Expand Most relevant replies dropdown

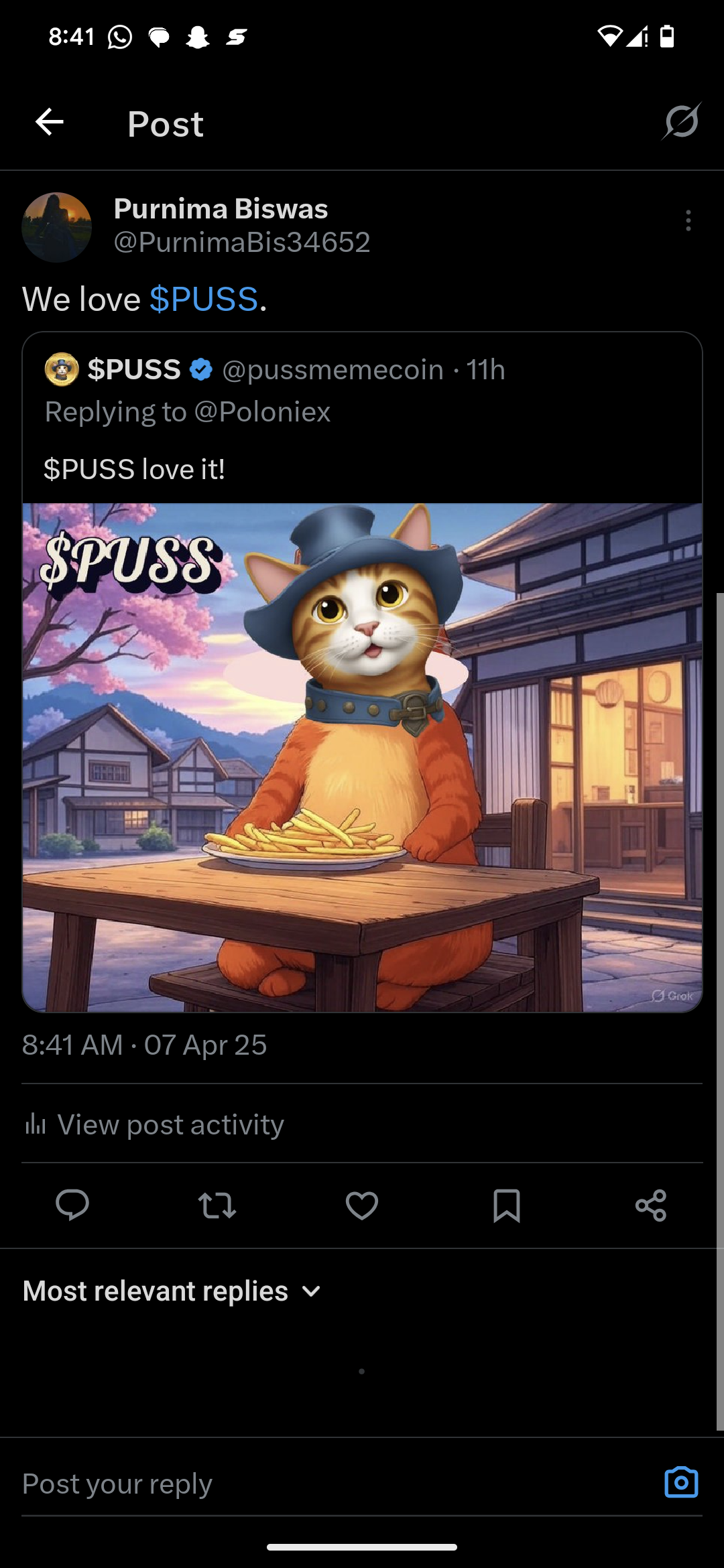click(172, 1291)
